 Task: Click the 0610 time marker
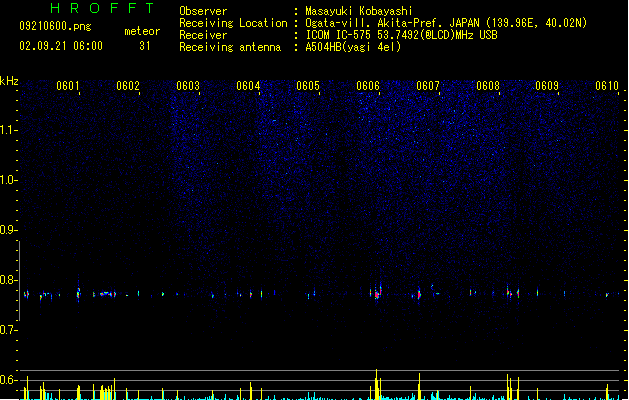click(x=607, y=86)
